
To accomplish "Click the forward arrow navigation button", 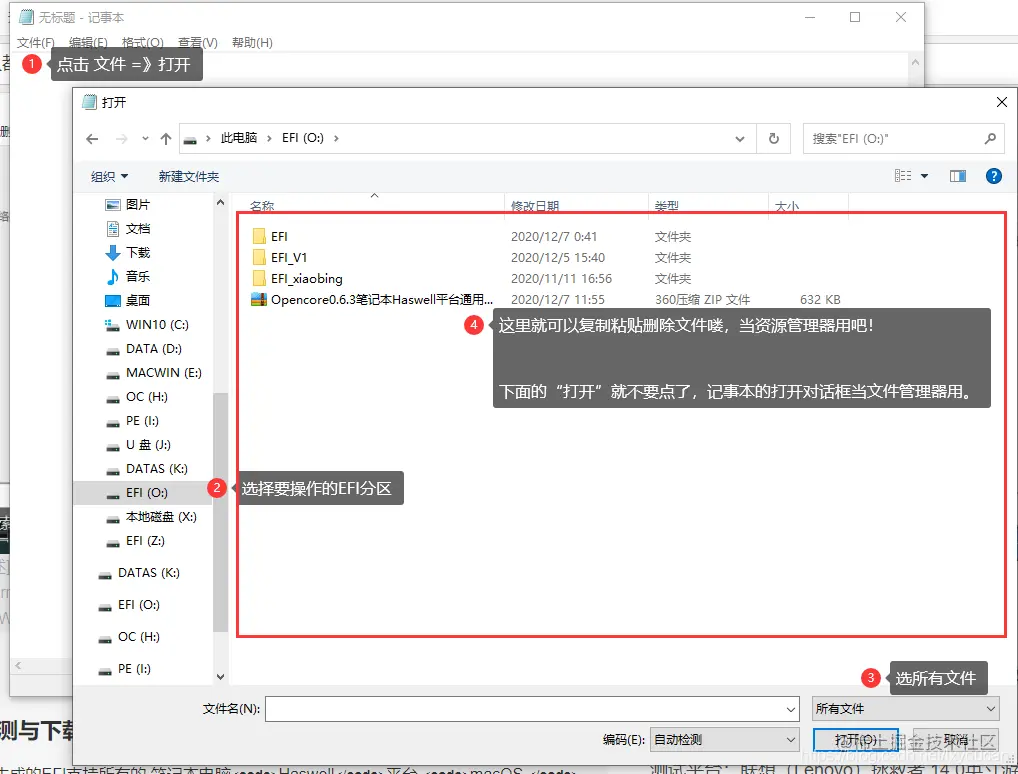I will (x=121, y=138).
